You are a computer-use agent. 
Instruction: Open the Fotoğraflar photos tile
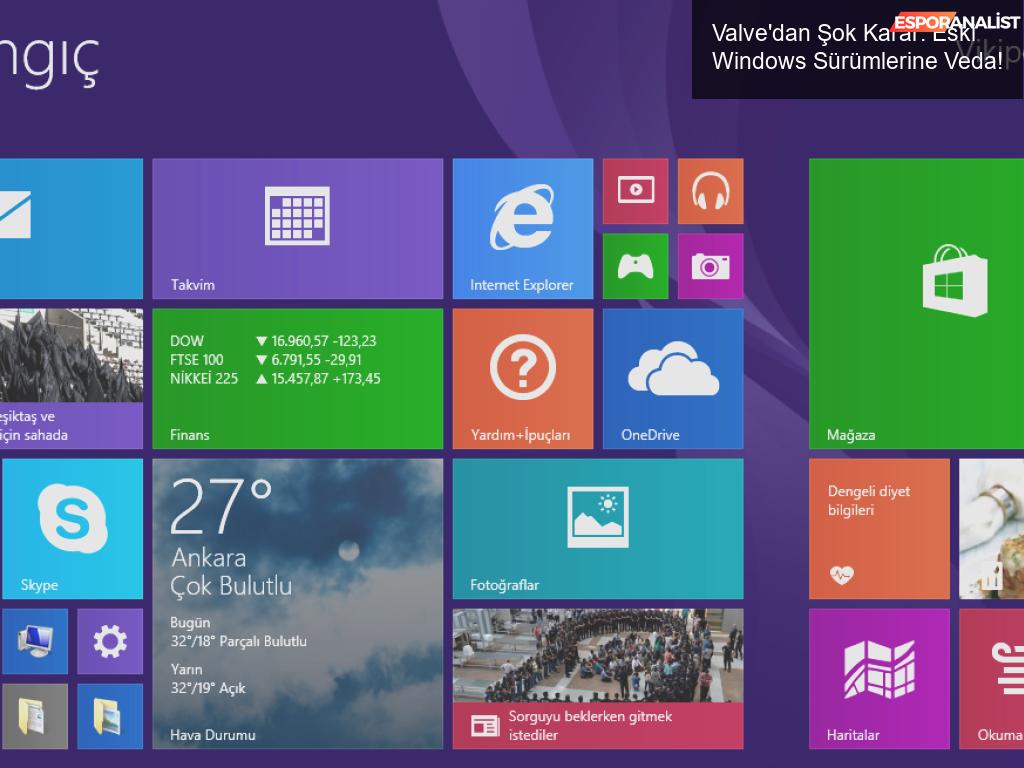(597, 528)
